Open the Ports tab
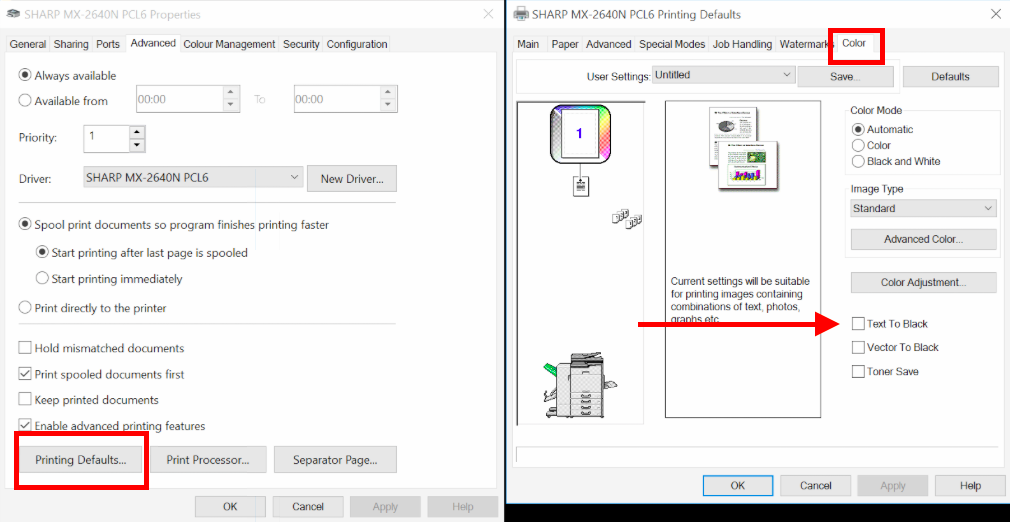1010x522 pixels. click(x=108, y=44)
